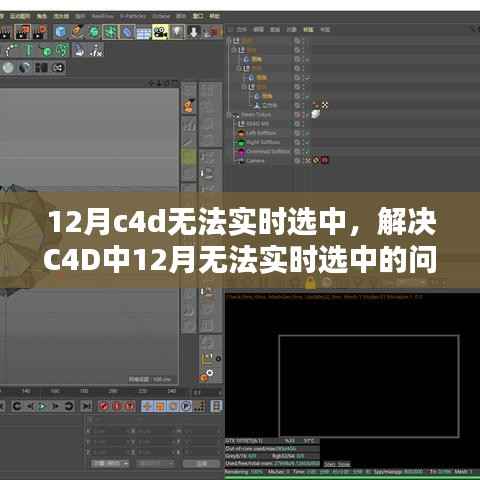This screenshot has width=480, height=480.
Task: Open Render Settings clapperboard icon
Action: tap(40, 32)
